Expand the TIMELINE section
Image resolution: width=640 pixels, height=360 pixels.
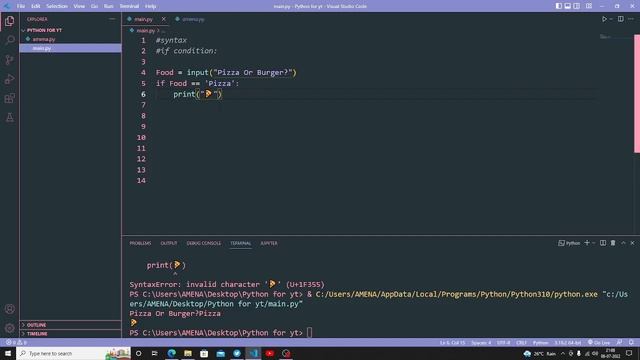(37, 334)
